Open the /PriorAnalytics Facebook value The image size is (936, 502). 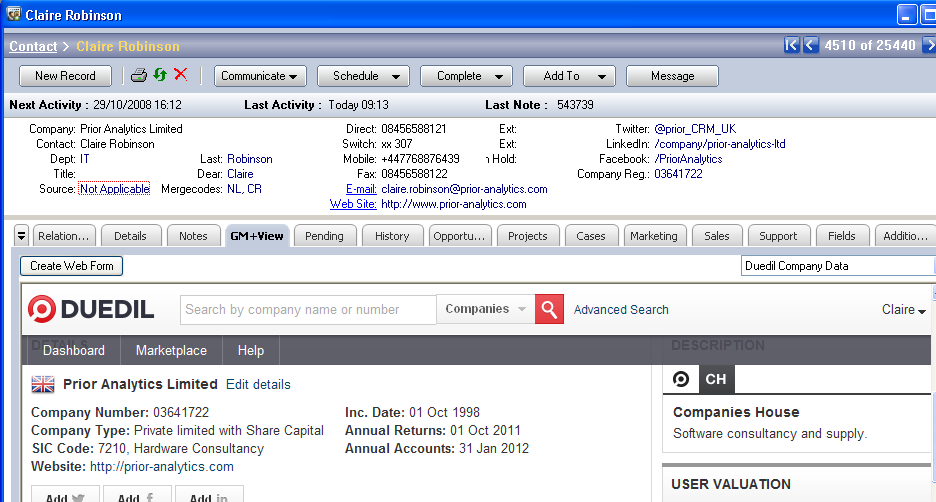tap(688, 159)
